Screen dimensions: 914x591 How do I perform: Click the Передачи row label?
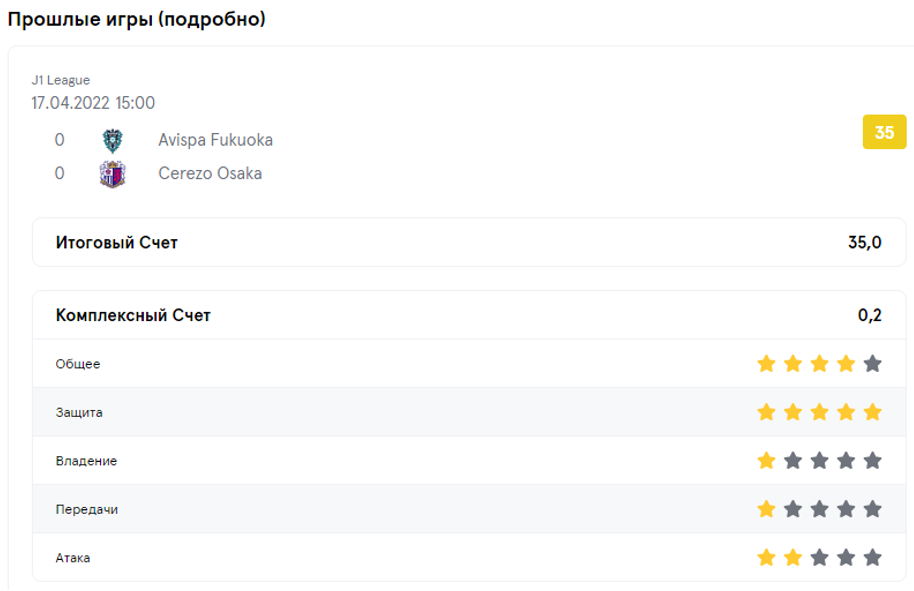coord(86,509)
